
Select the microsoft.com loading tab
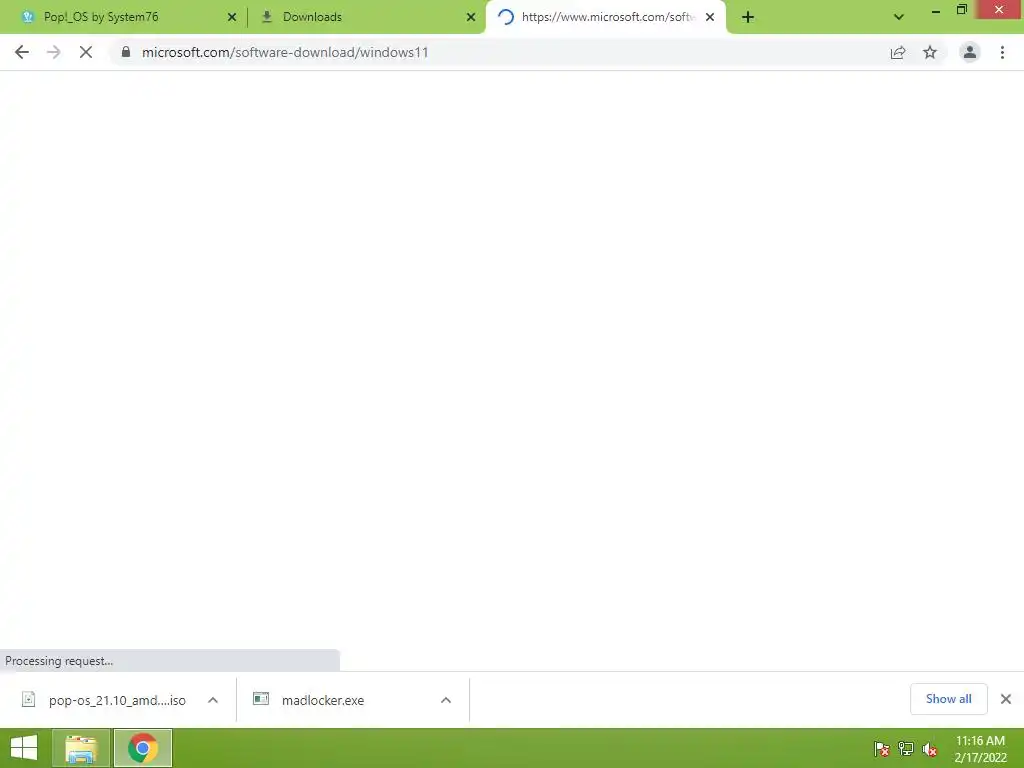tap(605, 17)
